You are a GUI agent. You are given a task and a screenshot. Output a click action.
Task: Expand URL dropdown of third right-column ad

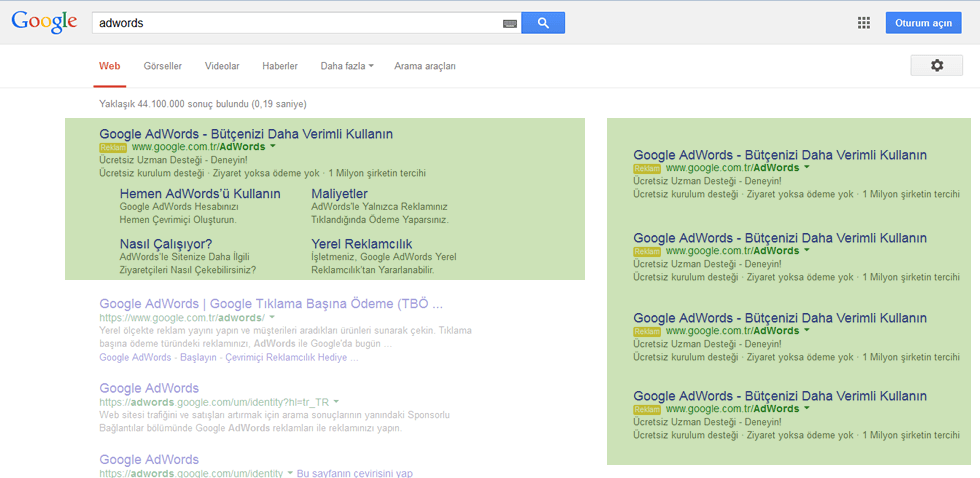pos(807,330)
